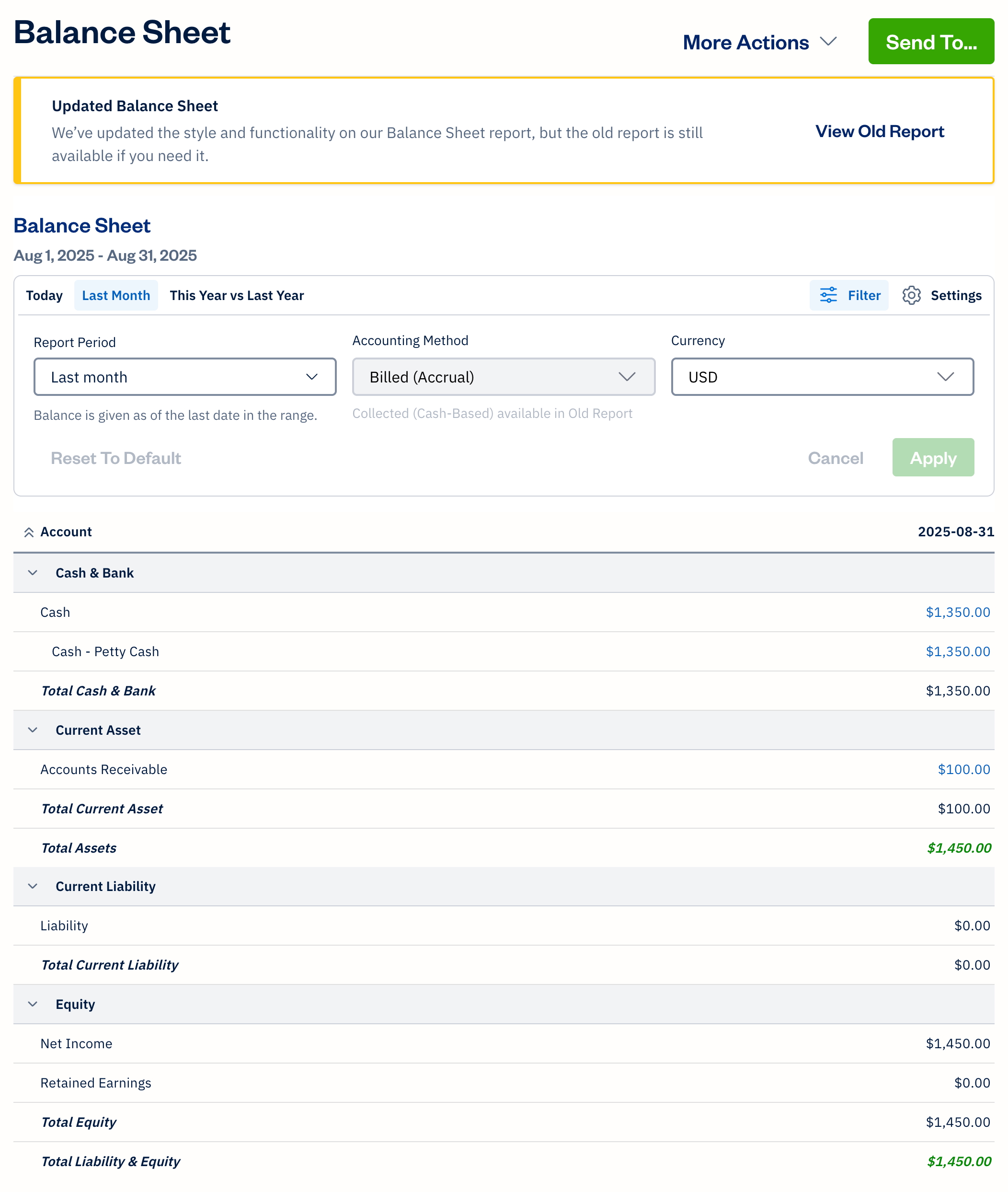Click the Aug 1, 2025 - Aug 31, 2025 date range
Screen dimensions: 1008x1192
tap(105, 255)
